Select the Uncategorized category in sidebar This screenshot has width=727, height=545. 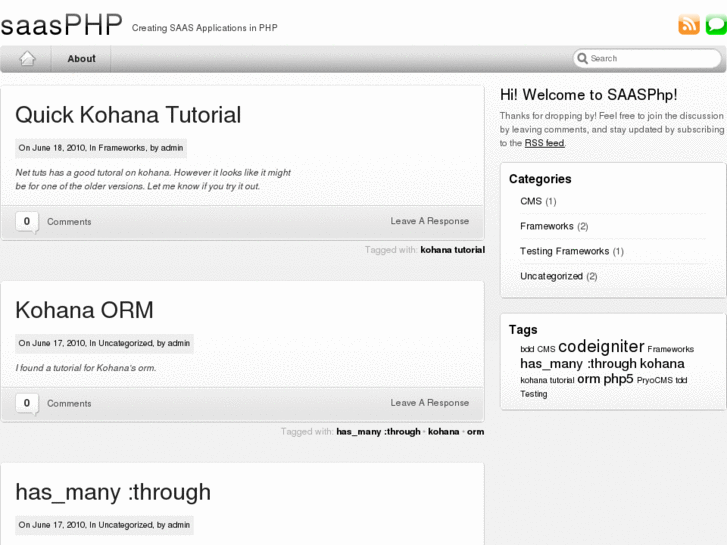551,276
